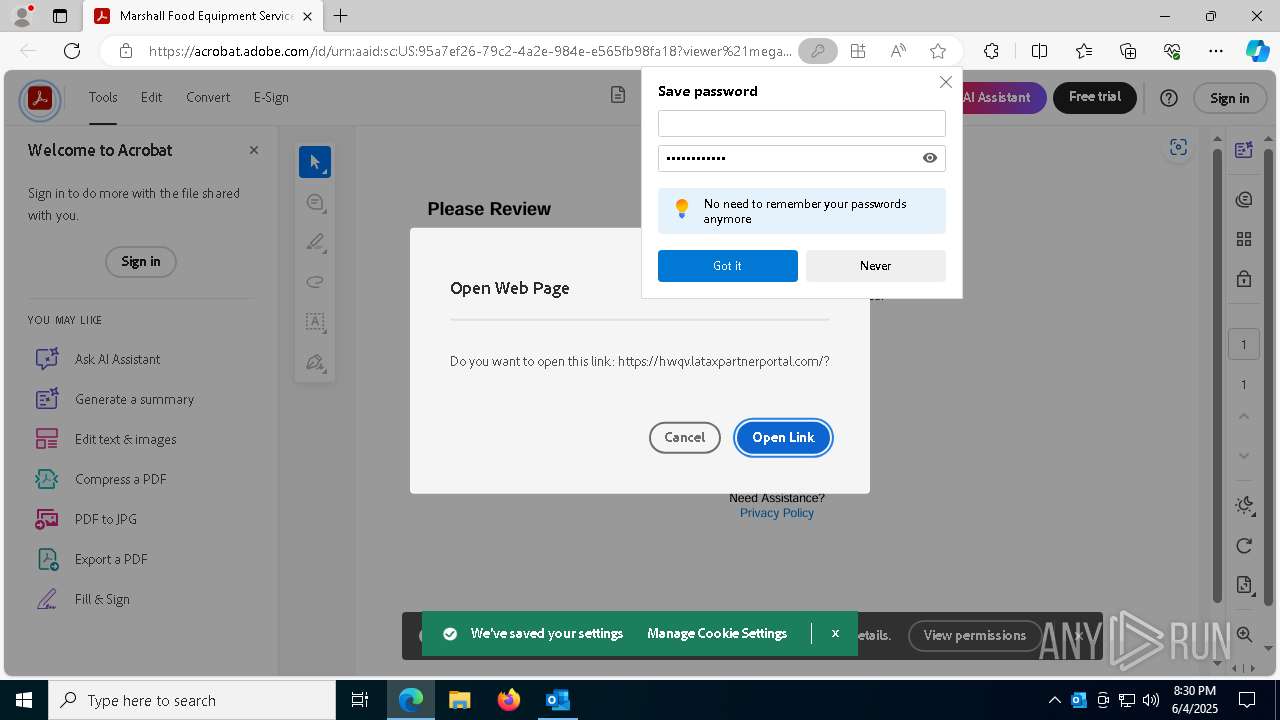This screenshot has width=1280, height=720.
Task: Open Outlook from taskbar
Action: coord(557,700)
